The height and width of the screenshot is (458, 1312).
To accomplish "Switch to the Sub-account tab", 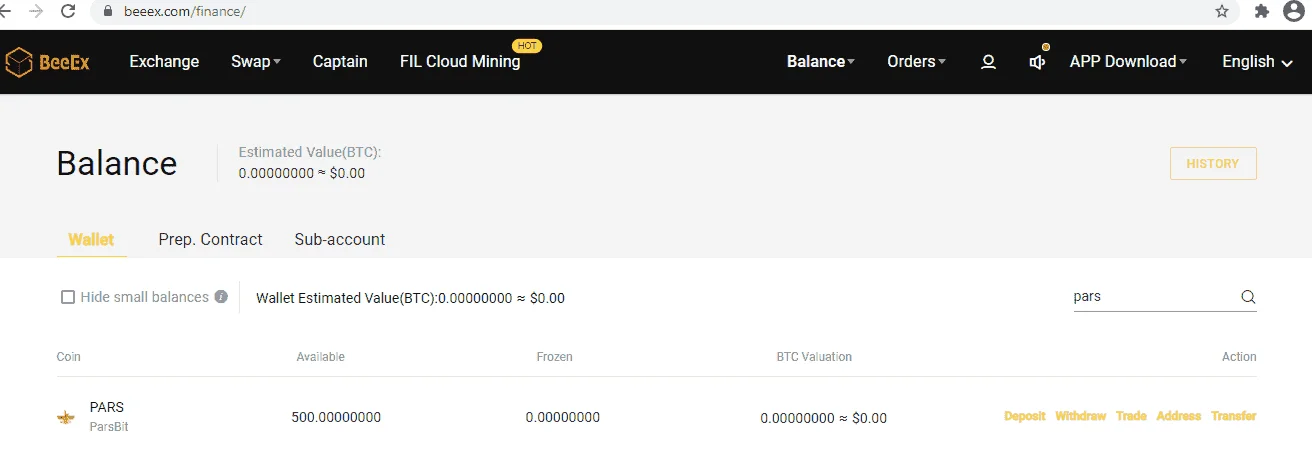I will coord(340,240).
